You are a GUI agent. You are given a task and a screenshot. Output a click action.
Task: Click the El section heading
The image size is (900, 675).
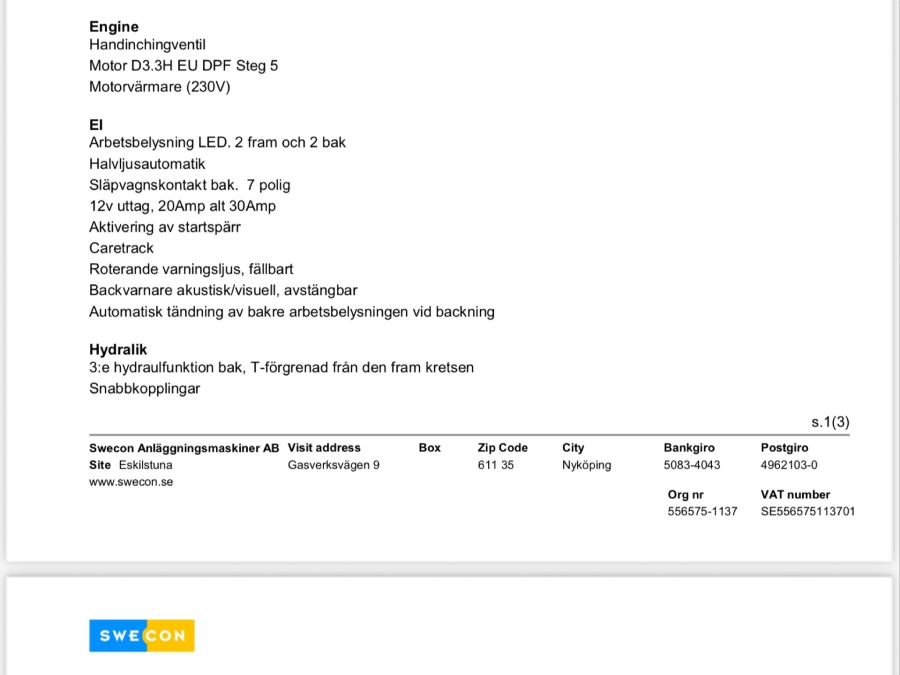(x=96, y=125)
